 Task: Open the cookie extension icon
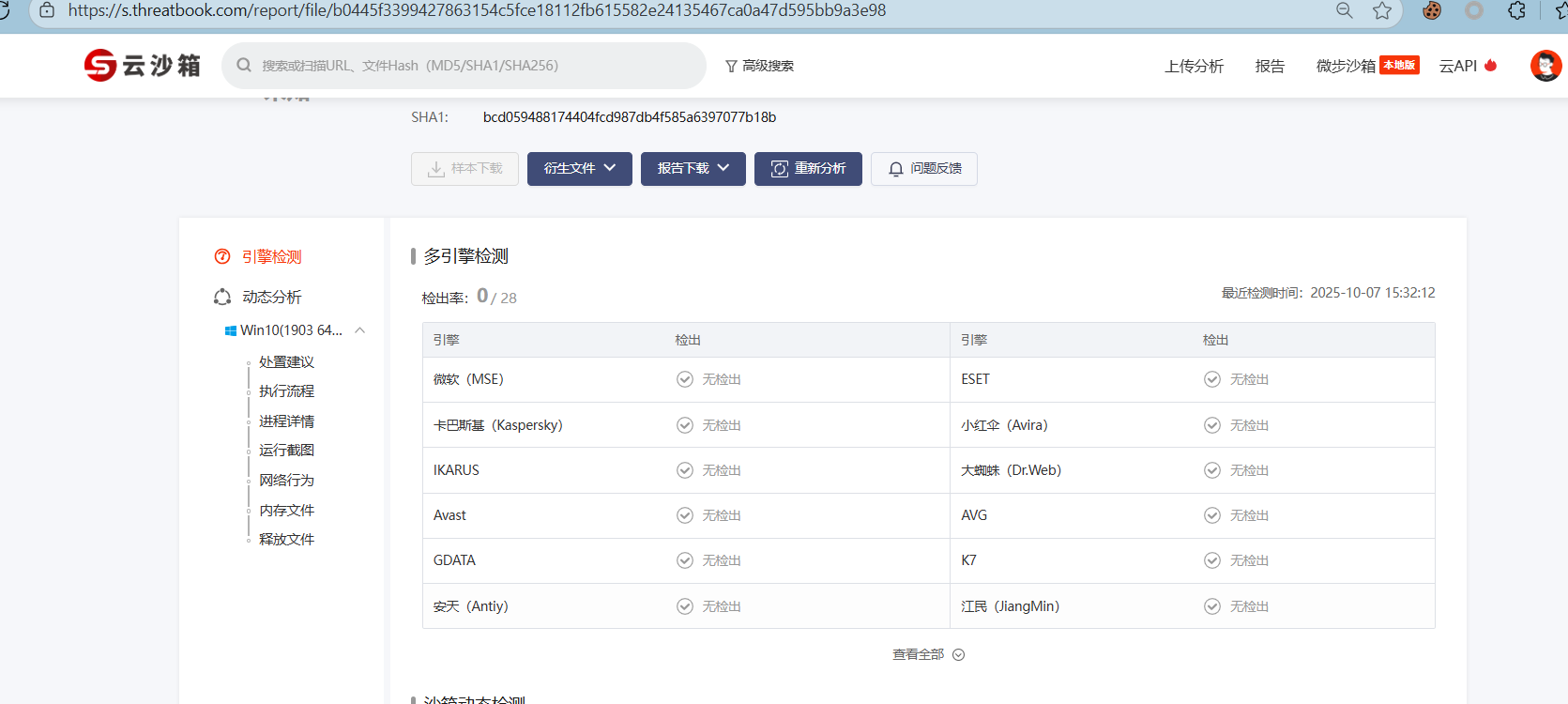1432,10
